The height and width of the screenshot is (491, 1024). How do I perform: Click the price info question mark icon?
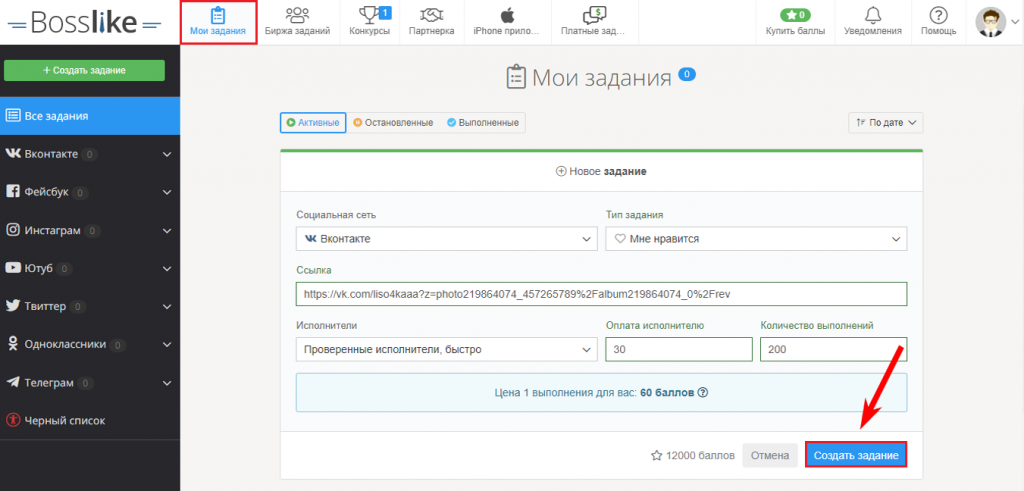[702, 393]
